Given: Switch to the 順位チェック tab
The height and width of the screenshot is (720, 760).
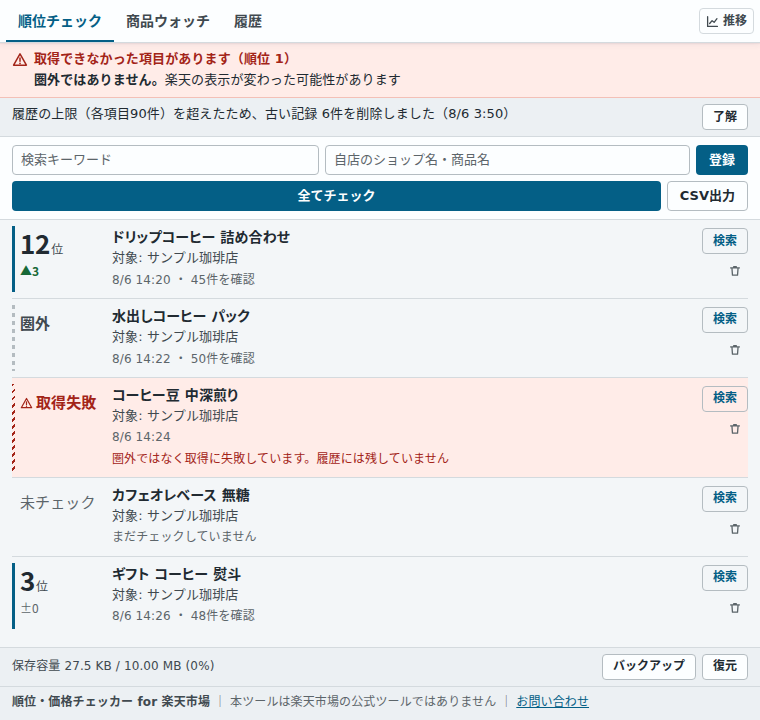Looking at the screenshot, I should pos(60,21).
